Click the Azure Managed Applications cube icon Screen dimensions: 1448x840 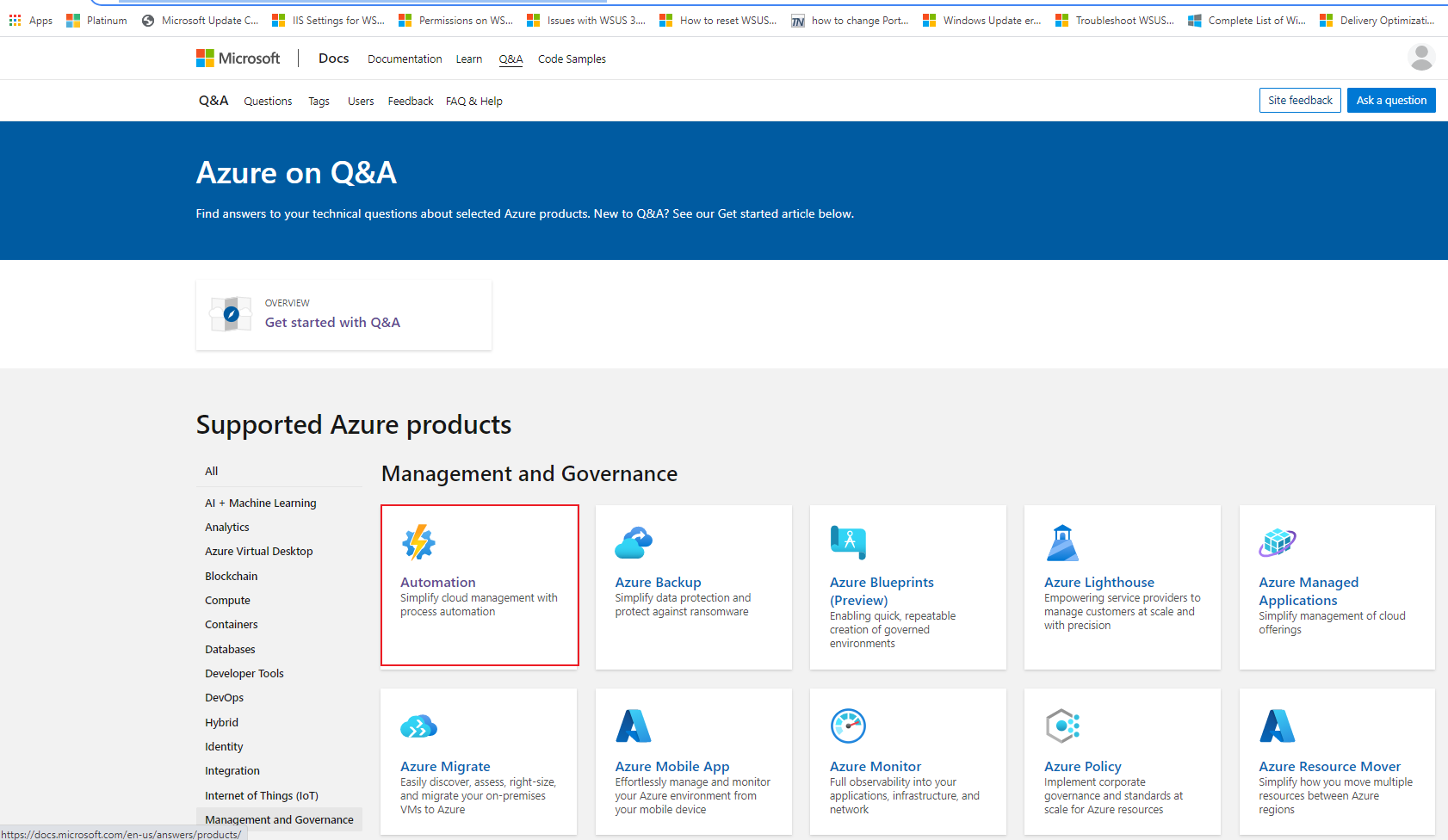(1278, 542)
